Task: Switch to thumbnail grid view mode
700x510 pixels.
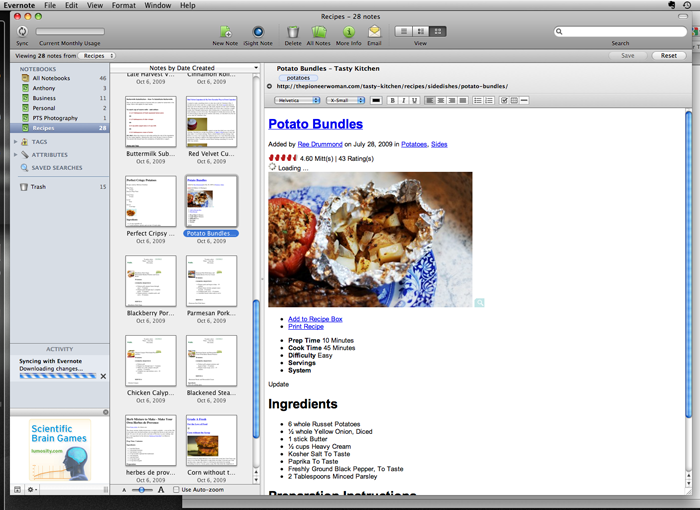Action: pyautogui.click(x=438, y=31)
